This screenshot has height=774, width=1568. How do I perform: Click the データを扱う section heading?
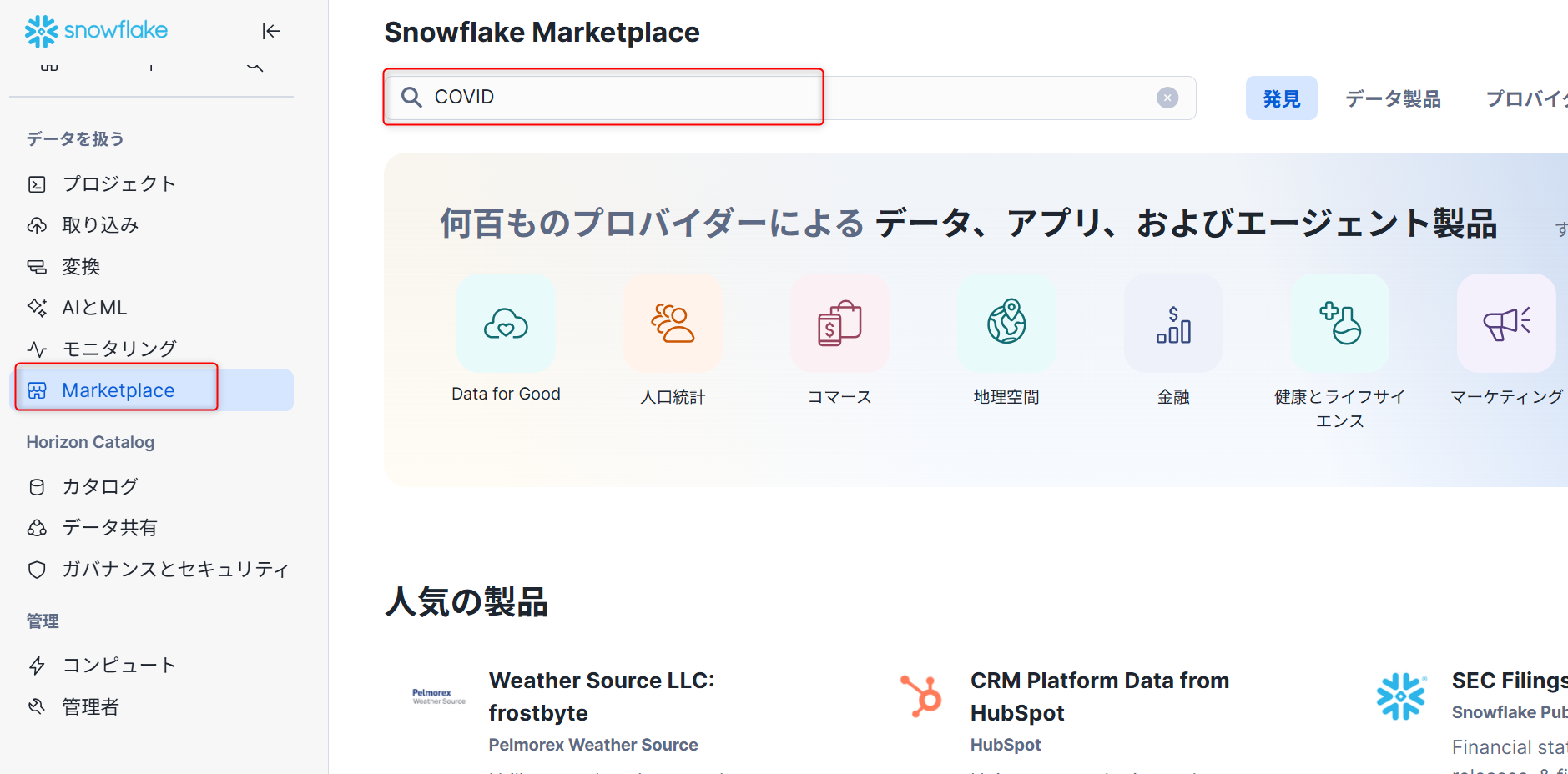(x=75, y=138)
